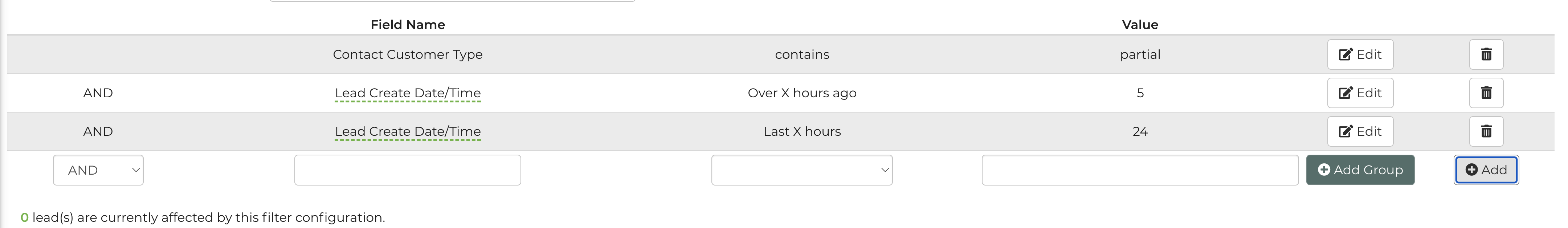The height and width of the screenshot is (228, 1568).
Task: Click the affected leads count number
Action: (24, 217)
